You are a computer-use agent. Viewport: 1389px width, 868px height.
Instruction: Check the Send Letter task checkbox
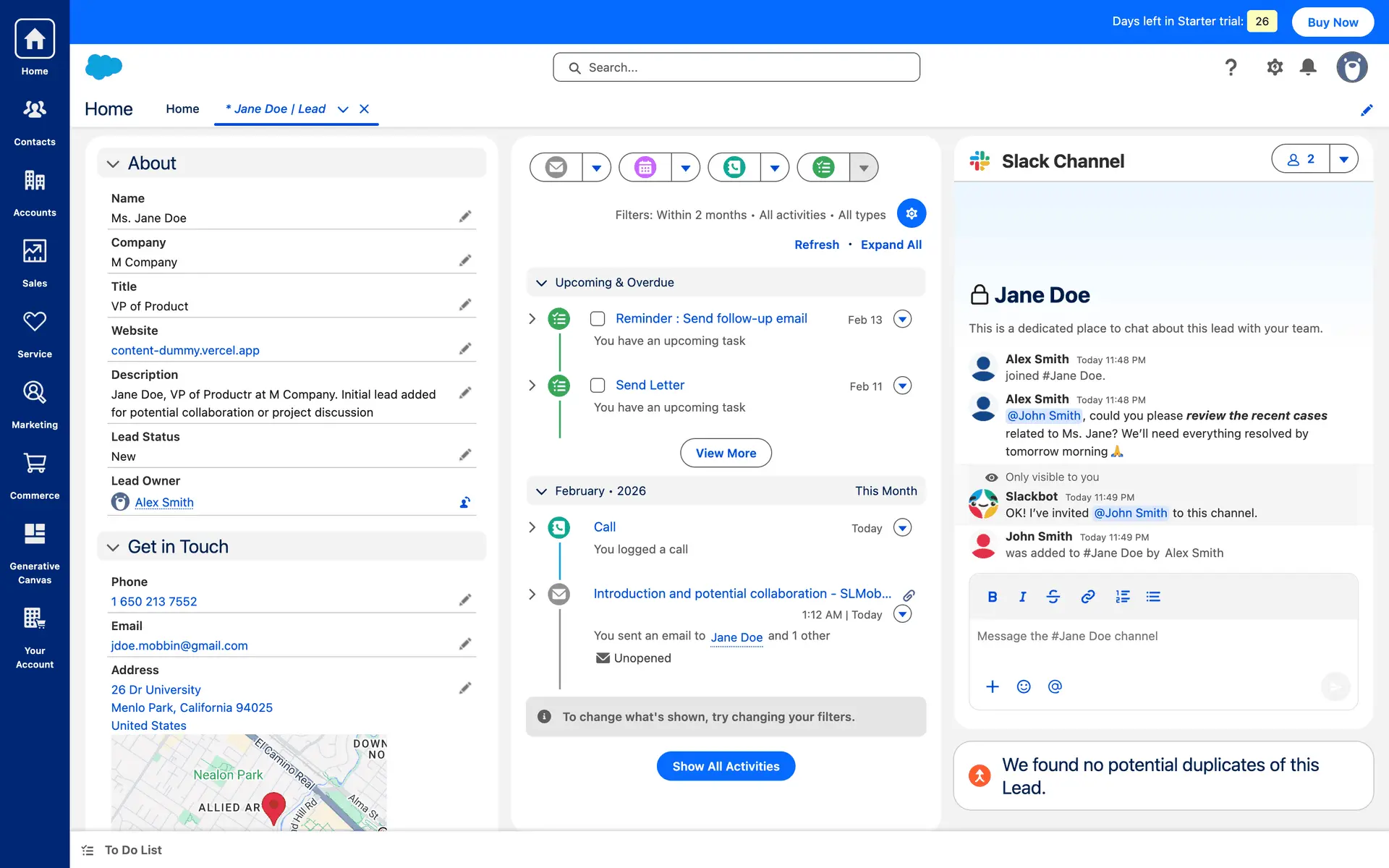click(x=598, y=386)
